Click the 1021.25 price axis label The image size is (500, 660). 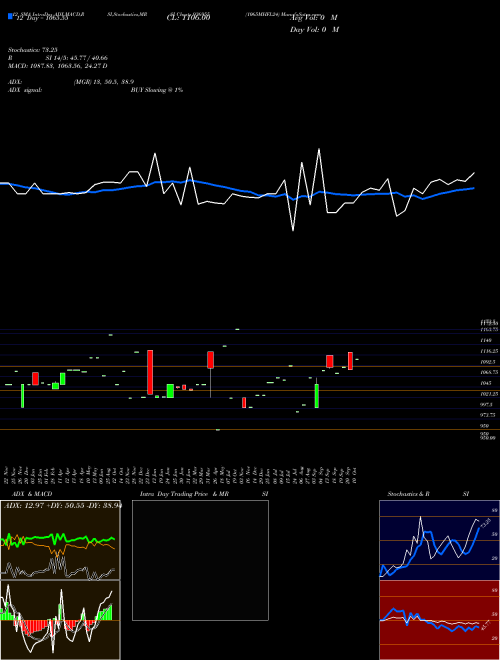point(489,394)
